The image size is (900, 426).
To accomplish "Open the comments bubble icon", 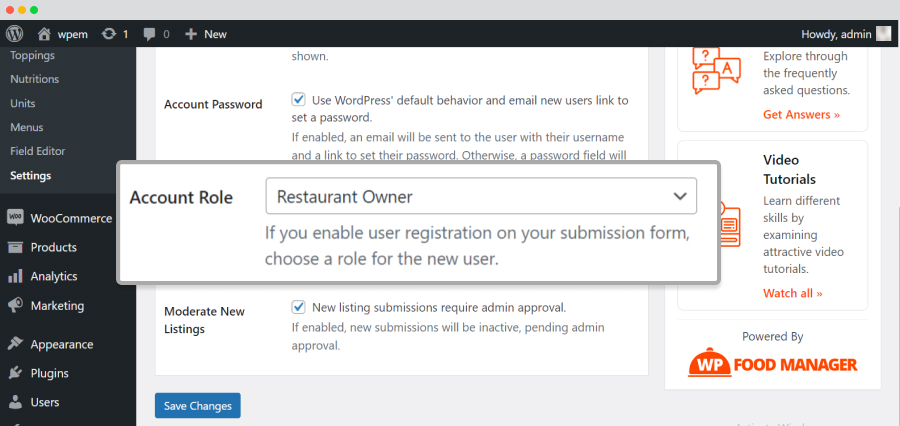I will click(x=150, y=34).
